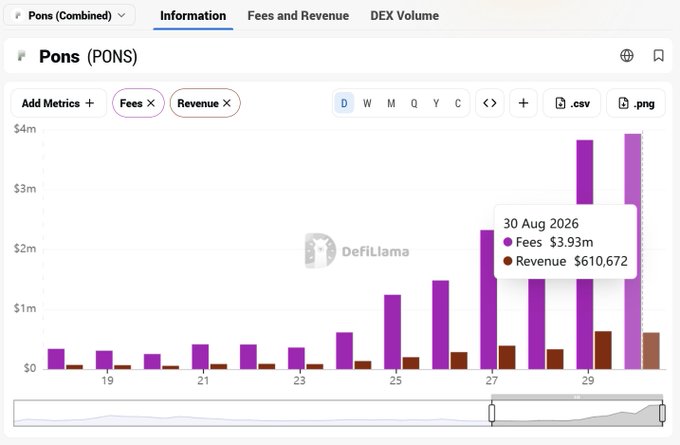Click the "$2m" y-axis label

[25, 249]
